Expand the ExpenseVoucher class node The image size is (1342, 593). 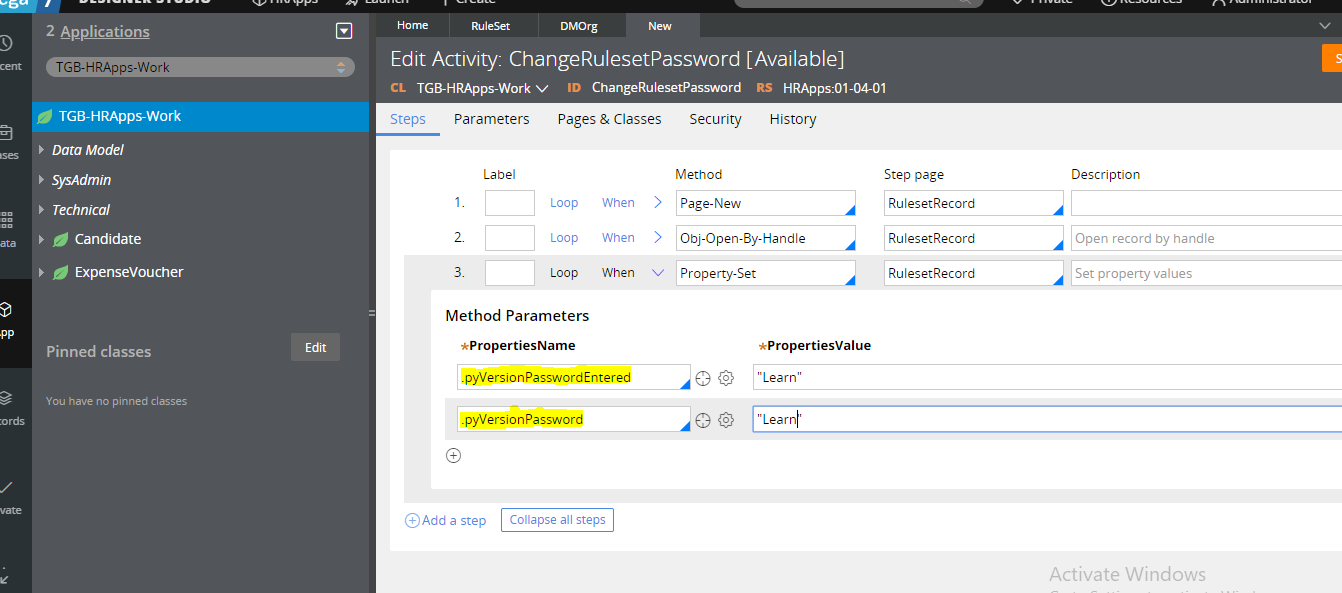[x=42, y=272]
